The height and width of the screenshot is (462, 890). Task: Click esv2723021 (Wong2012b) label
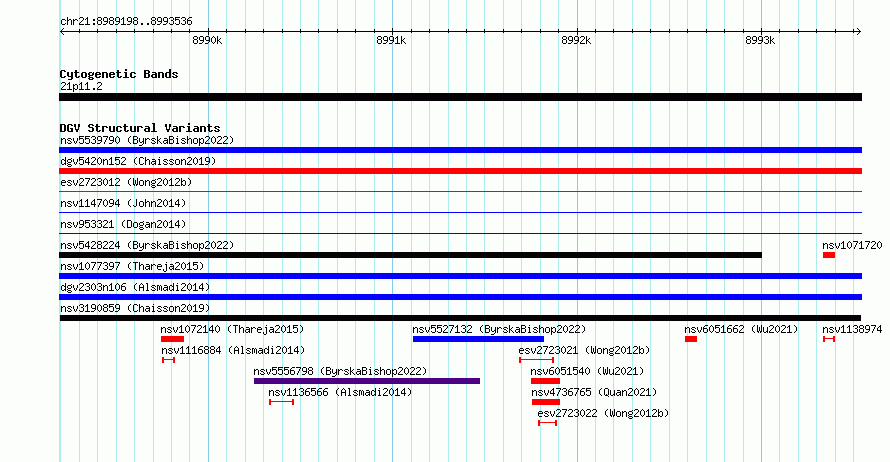point(584,350)
